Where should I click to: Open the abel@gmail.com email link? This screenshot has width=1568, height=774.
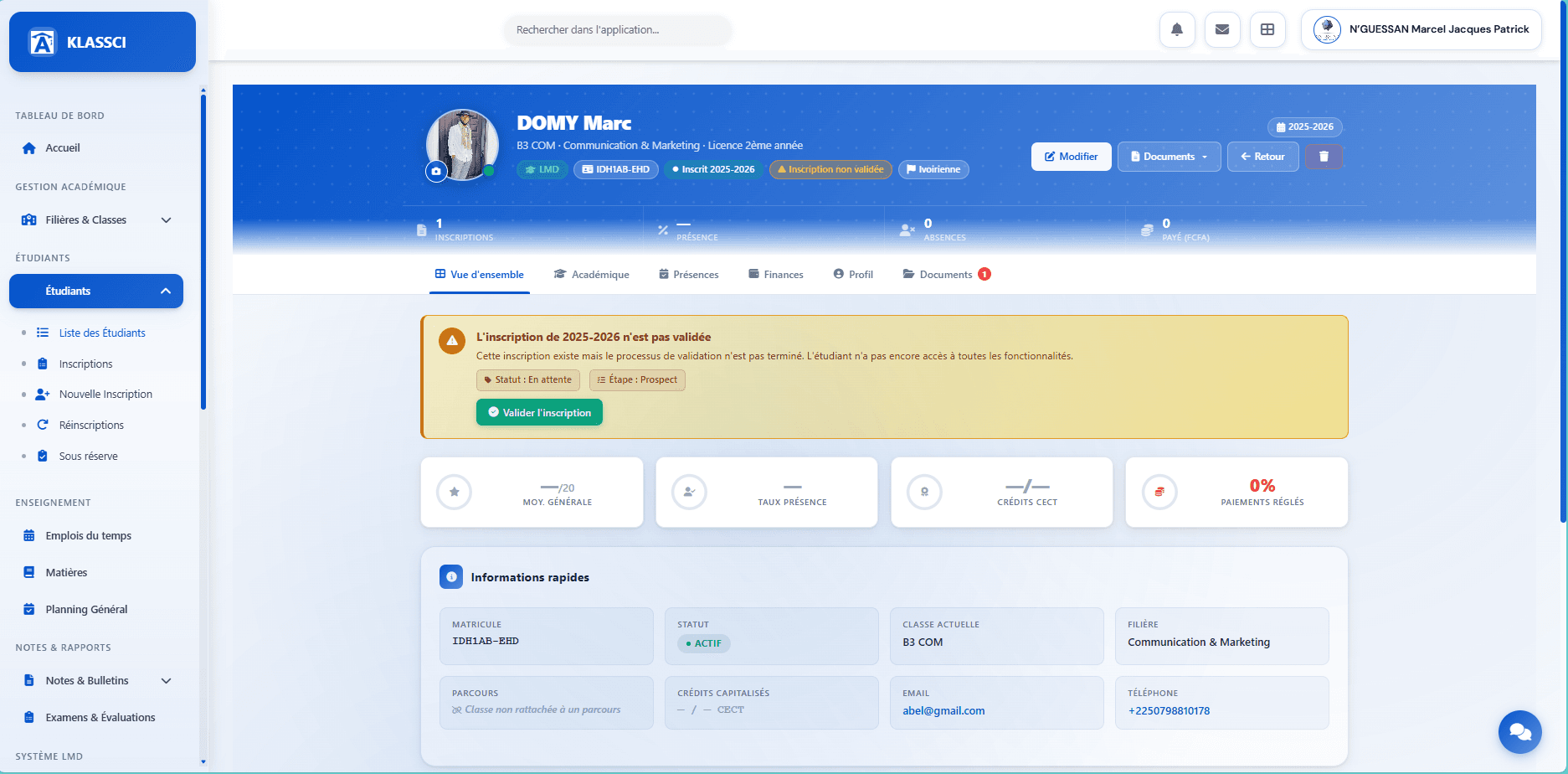click(943, 711)
